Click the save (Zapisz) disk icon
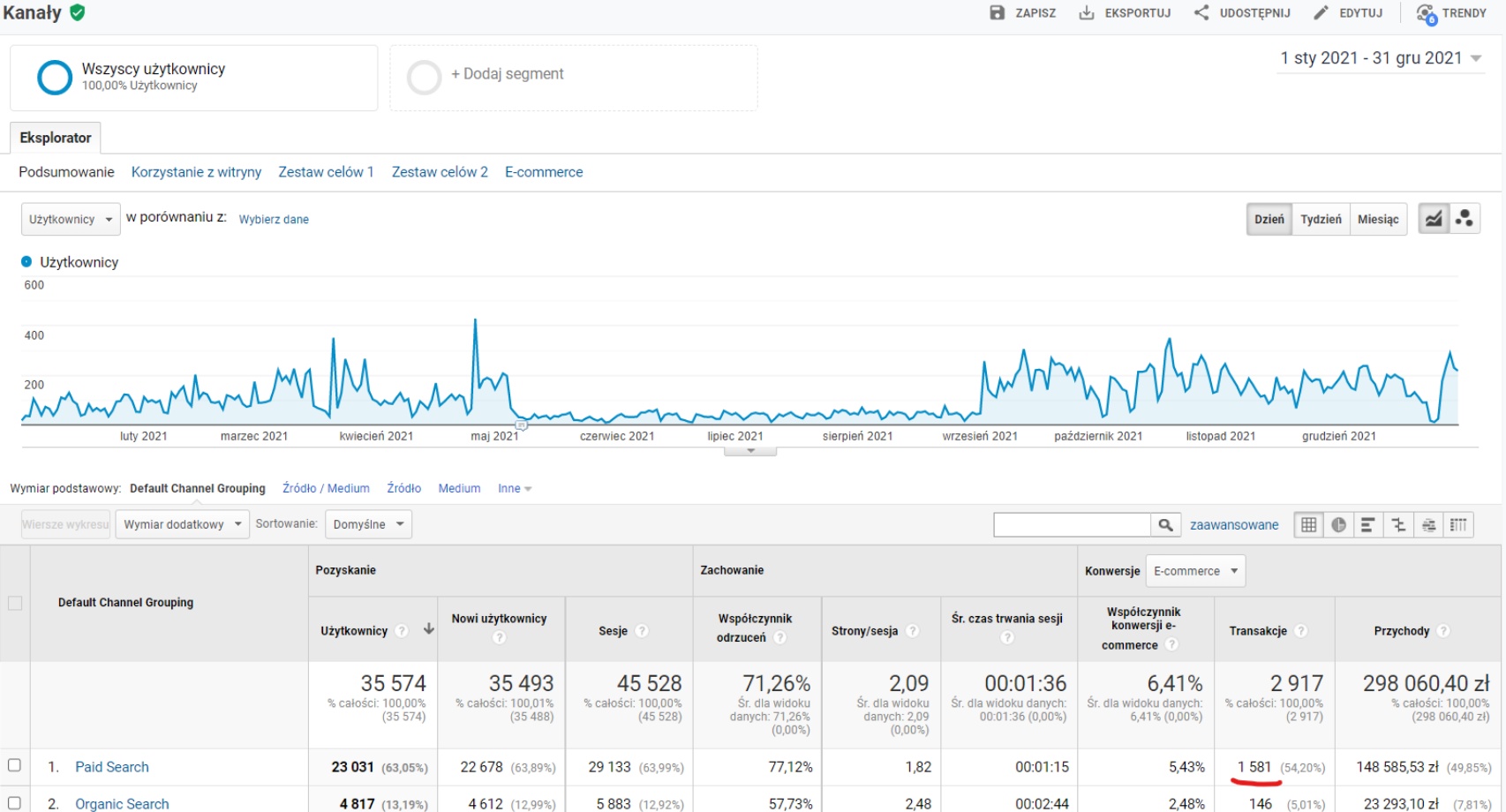 [997, 12]
